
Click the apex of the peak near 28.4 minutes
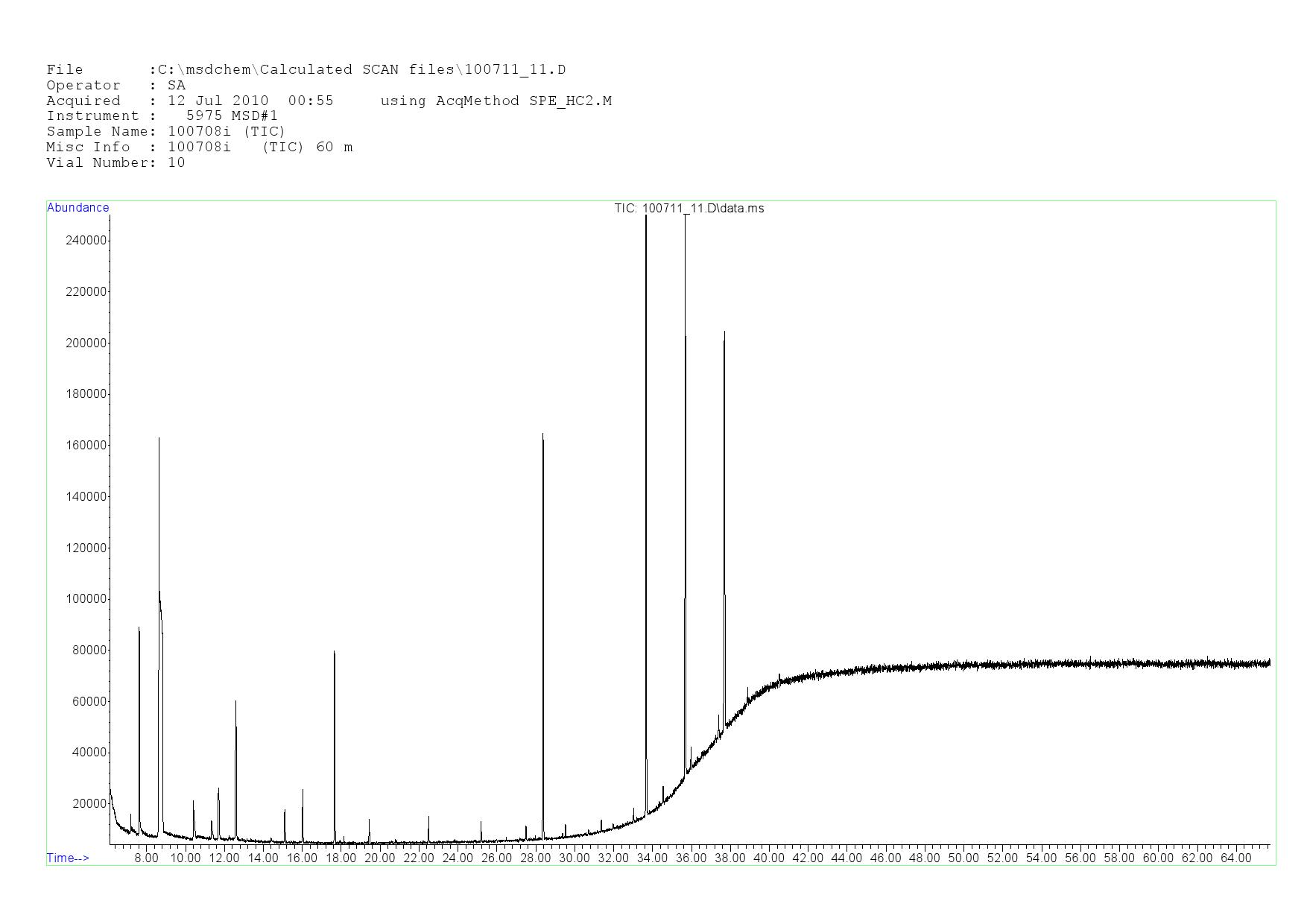point(542,434)
